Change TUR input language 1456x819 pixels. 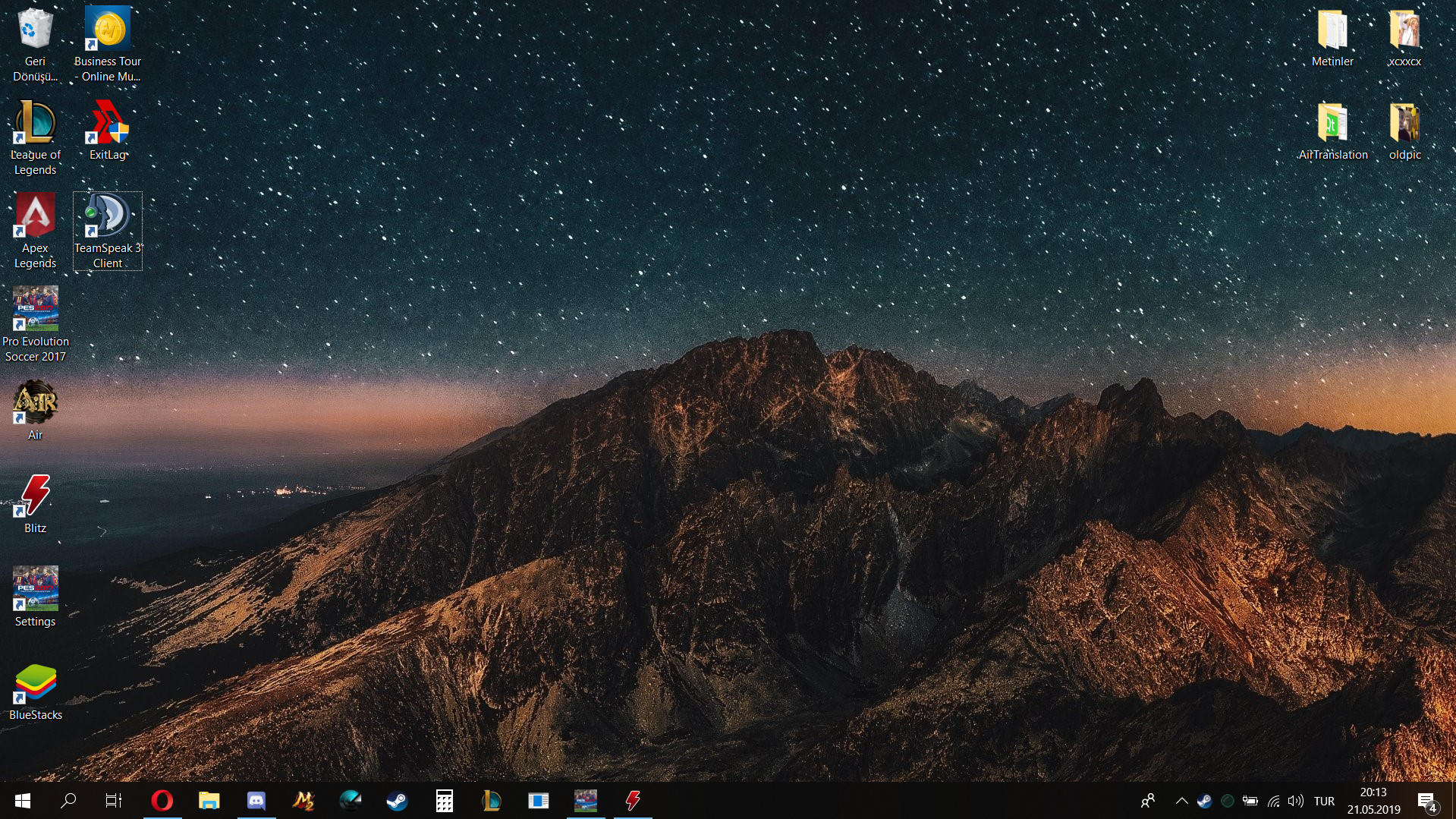[x=1324, y=801]
